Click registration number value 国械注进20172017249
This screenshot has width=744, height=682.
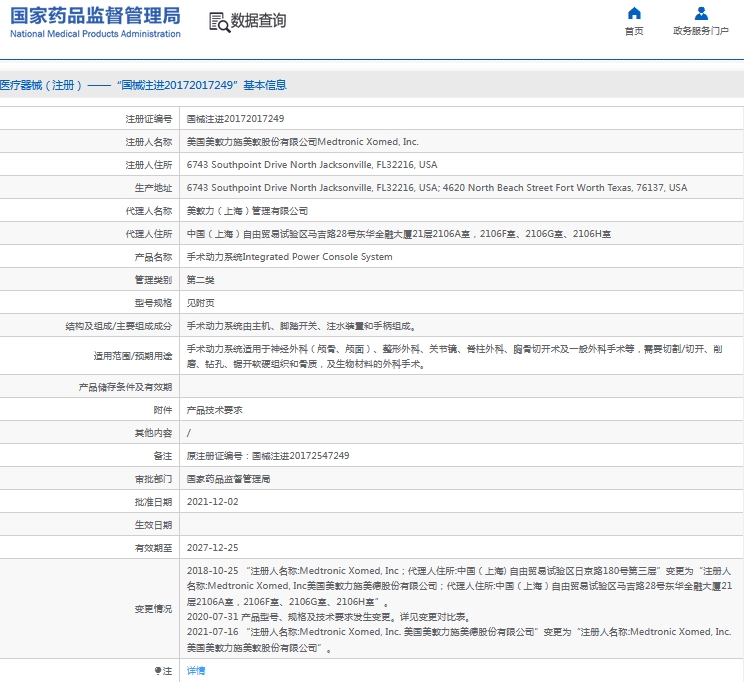pos(235,119)
